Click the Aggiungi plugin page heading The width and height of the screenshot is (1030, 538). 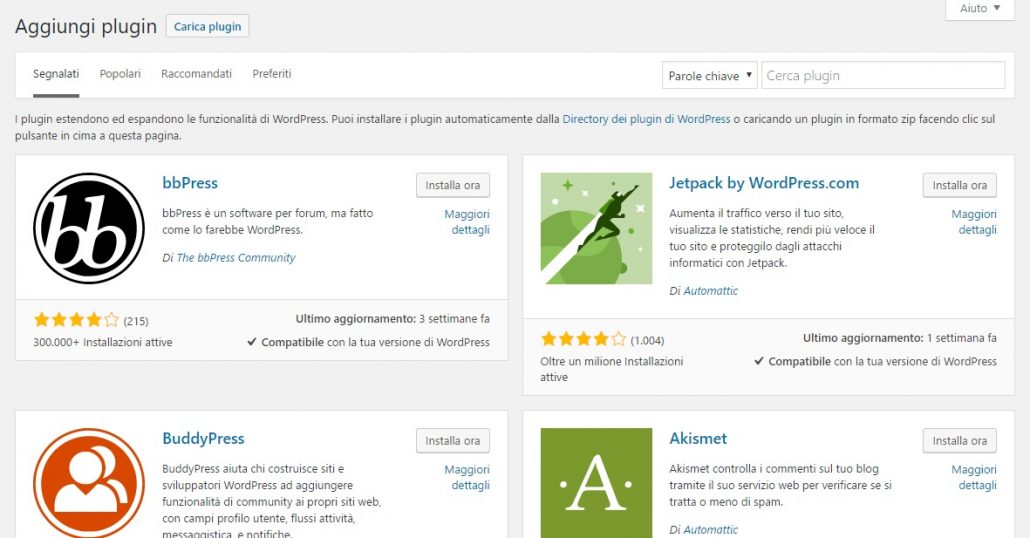pyautogui.click(x=86, y=26)
